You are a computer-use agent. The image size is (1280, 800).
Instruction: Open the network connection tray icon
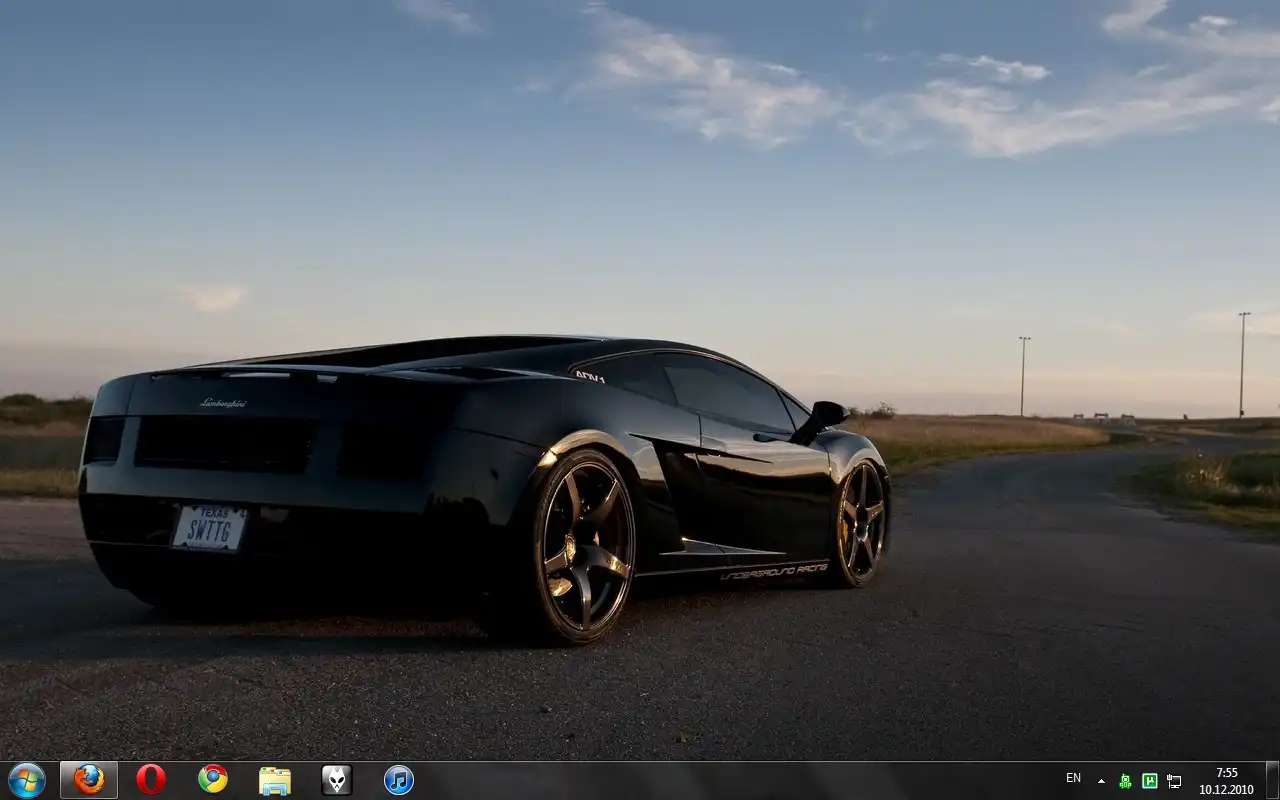[1174, 781]
